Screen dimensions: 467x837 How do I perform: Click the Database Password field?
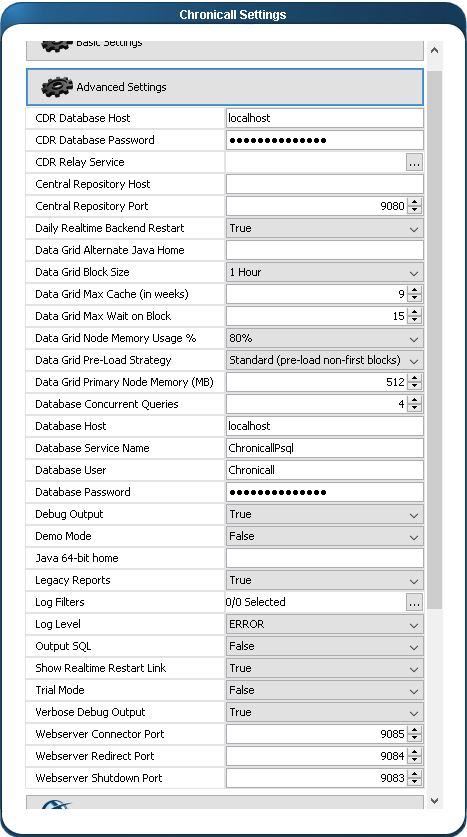point(324,492)
